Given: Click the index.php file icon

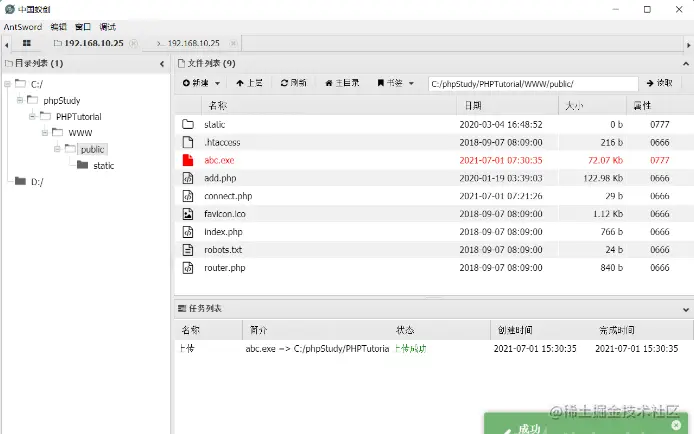Looking at the screenshot, I should (x=188, y=232).
